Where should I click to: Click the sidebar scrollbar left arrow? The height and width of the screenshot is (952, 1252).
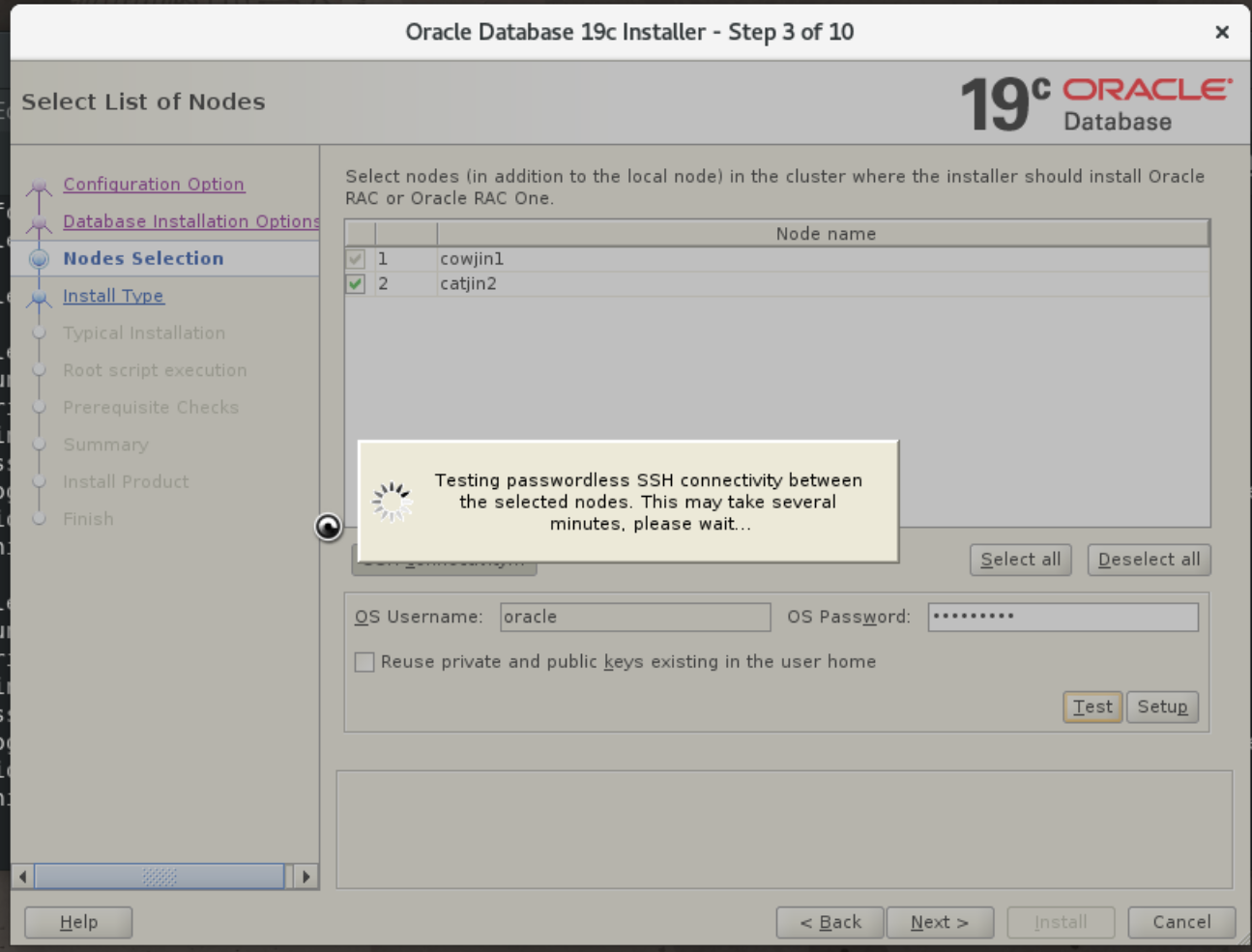point(23,877)
